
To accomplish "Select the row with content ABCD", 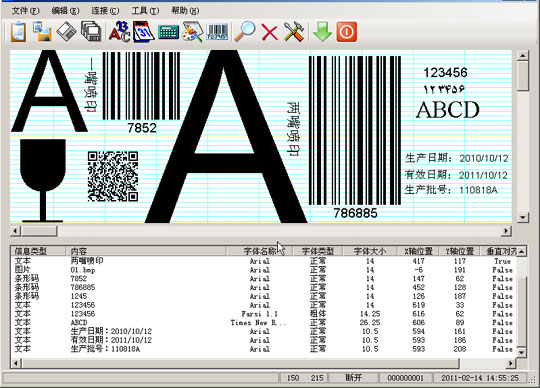I will tap(263, 323).
